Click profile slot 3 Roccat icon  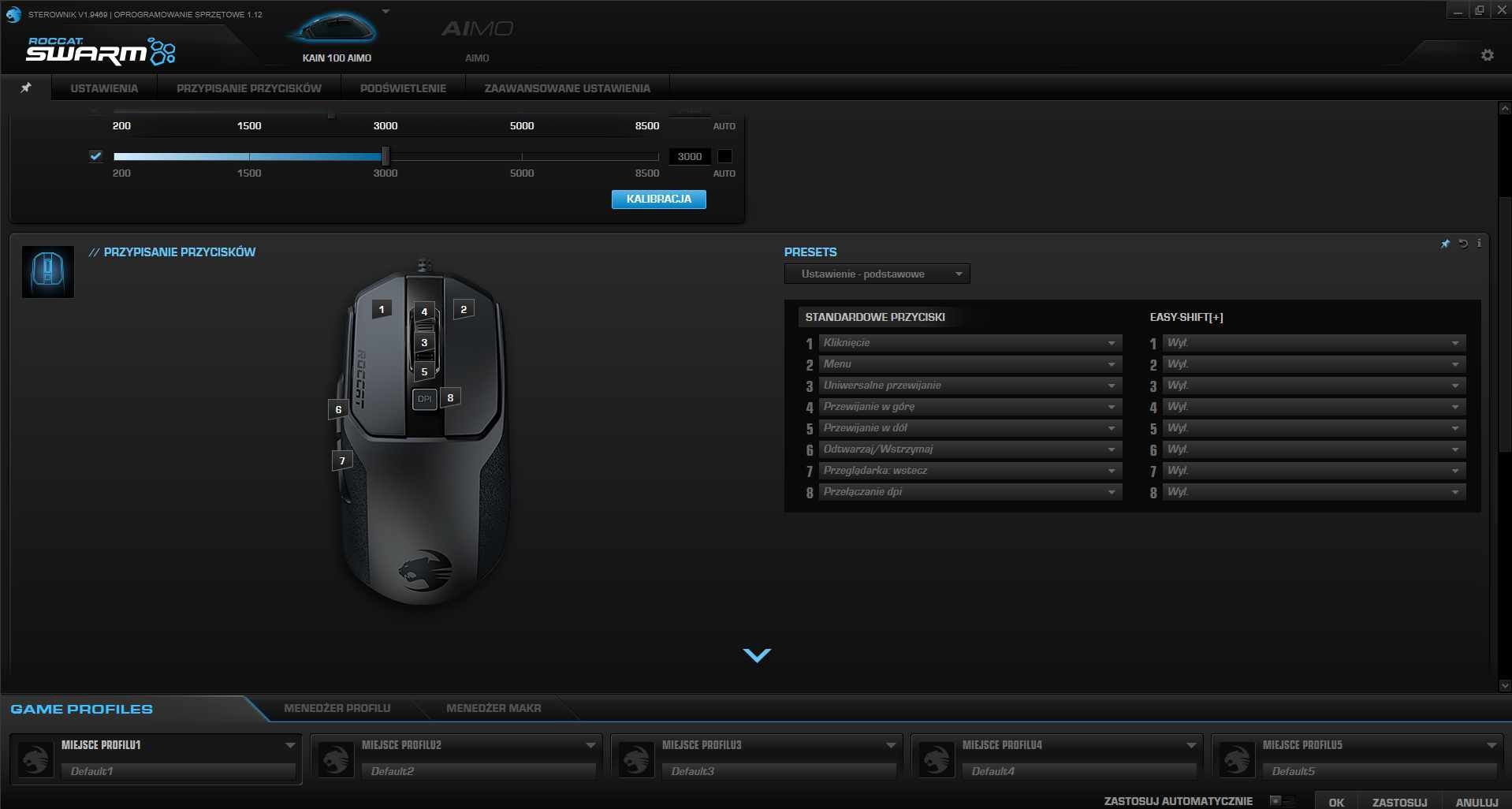[636, 760]
